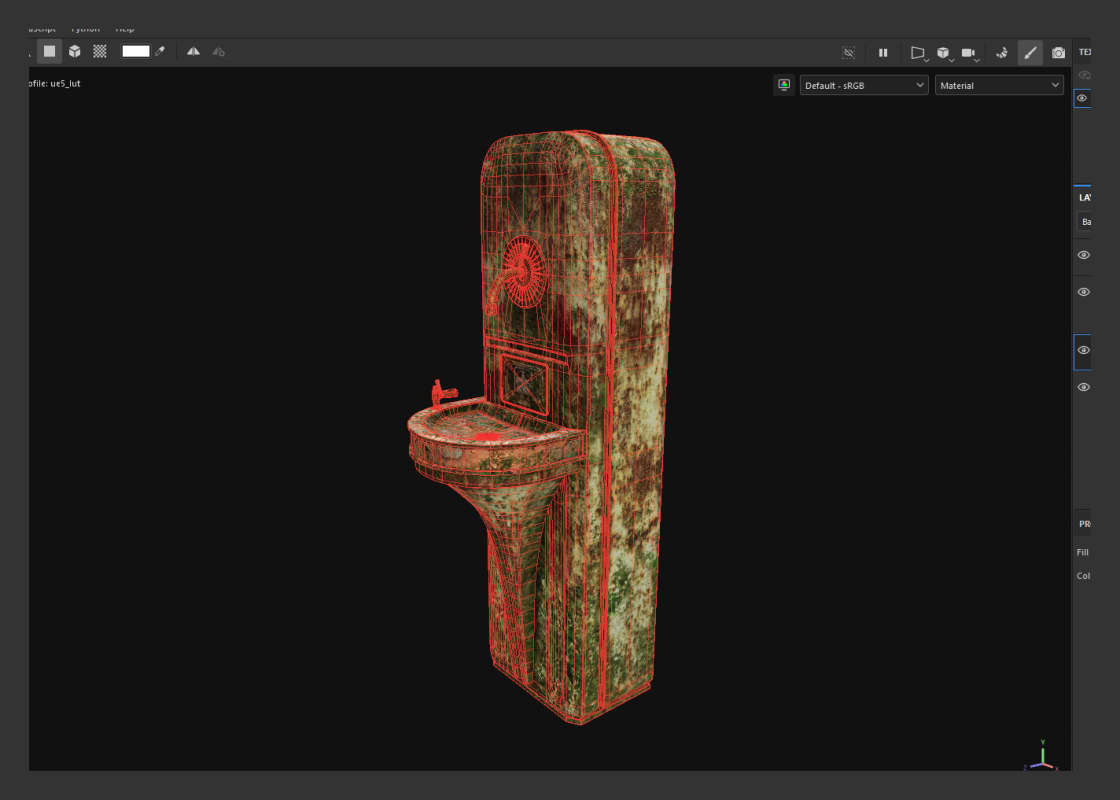
Task: Select the checker pattern icon
Action: tap(99, 51)
